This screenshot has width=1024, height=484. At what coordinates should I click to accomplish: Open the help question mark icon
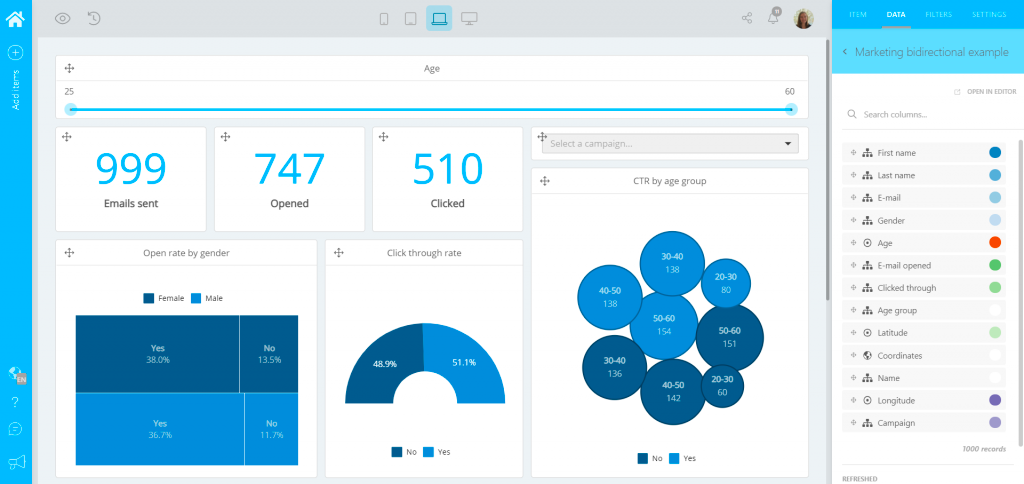(15, 402)
